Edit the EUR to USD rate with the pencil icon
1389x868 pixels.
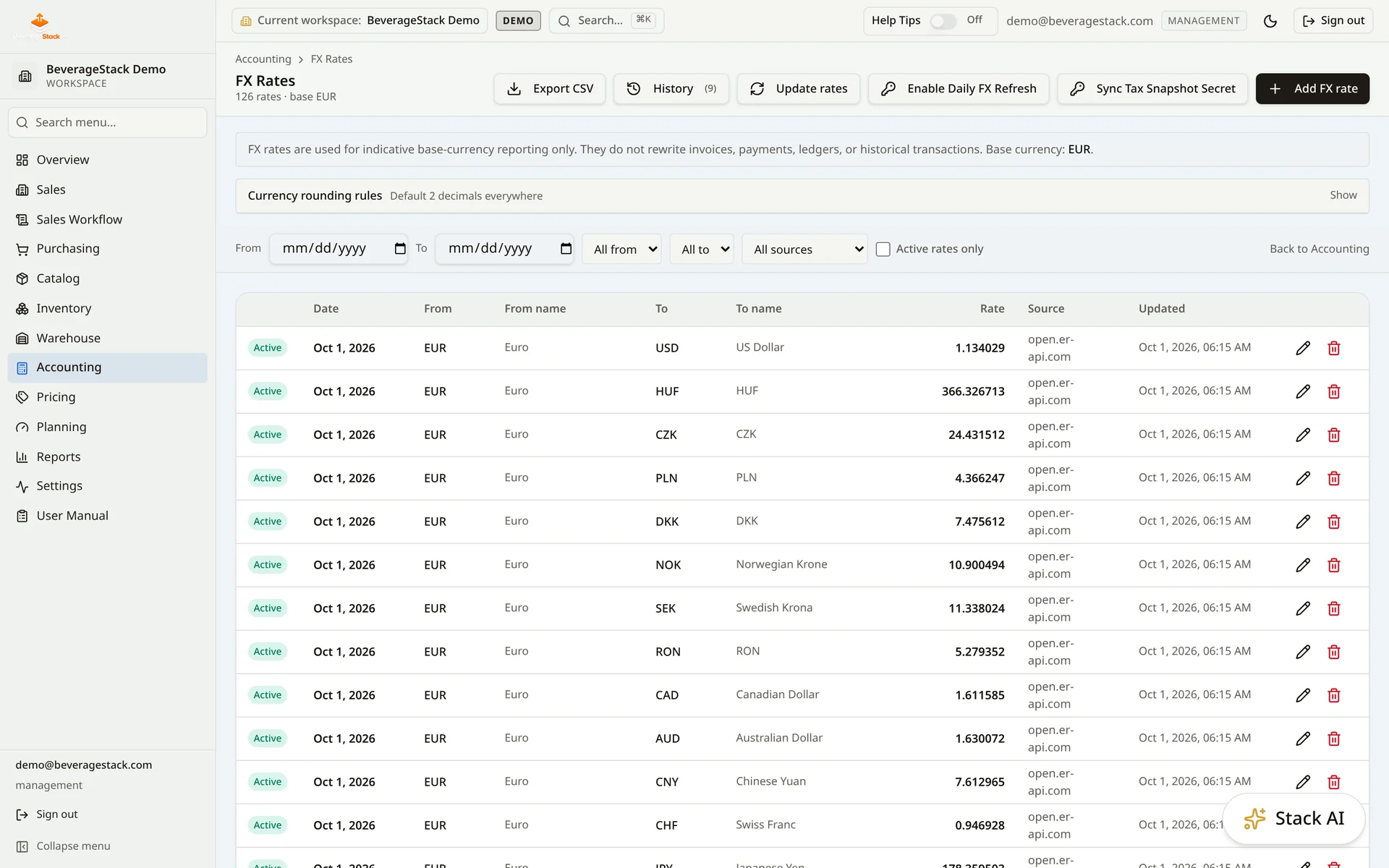pos(1303,348)
